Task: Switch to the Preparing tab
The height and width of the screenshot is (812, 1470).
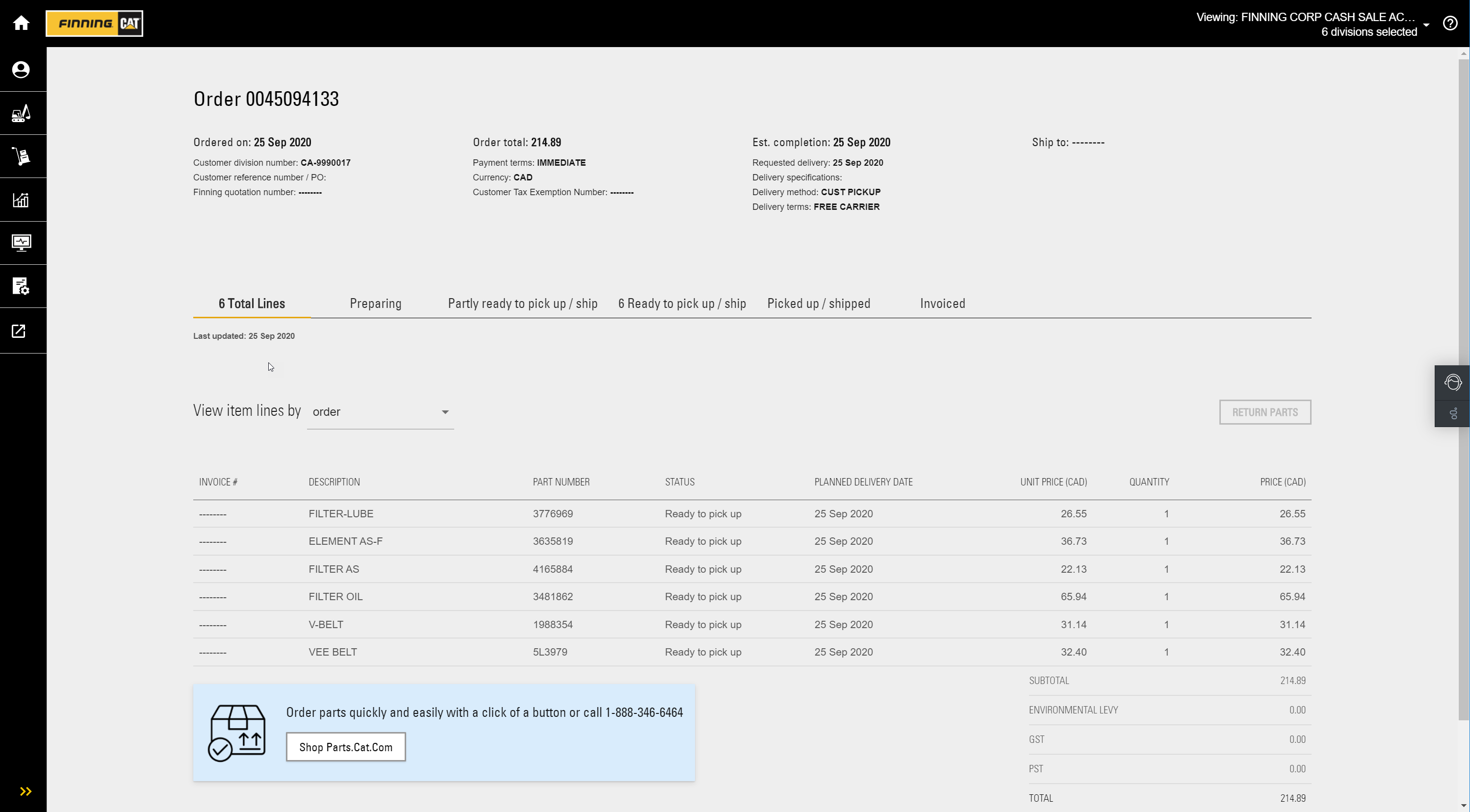Action: [376, 304]
